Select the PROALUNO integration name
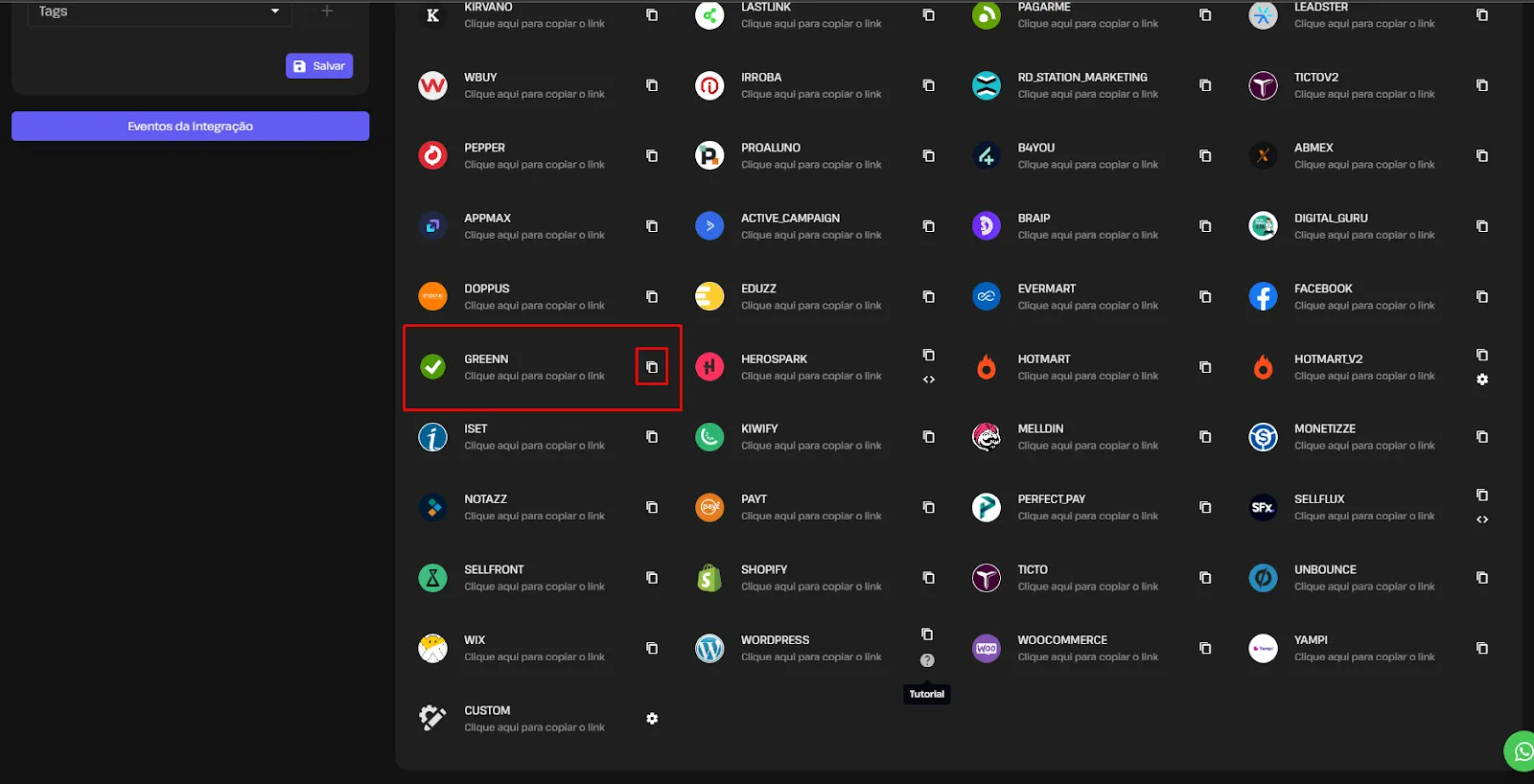1534x784 pixels. (x=771, y=149)
